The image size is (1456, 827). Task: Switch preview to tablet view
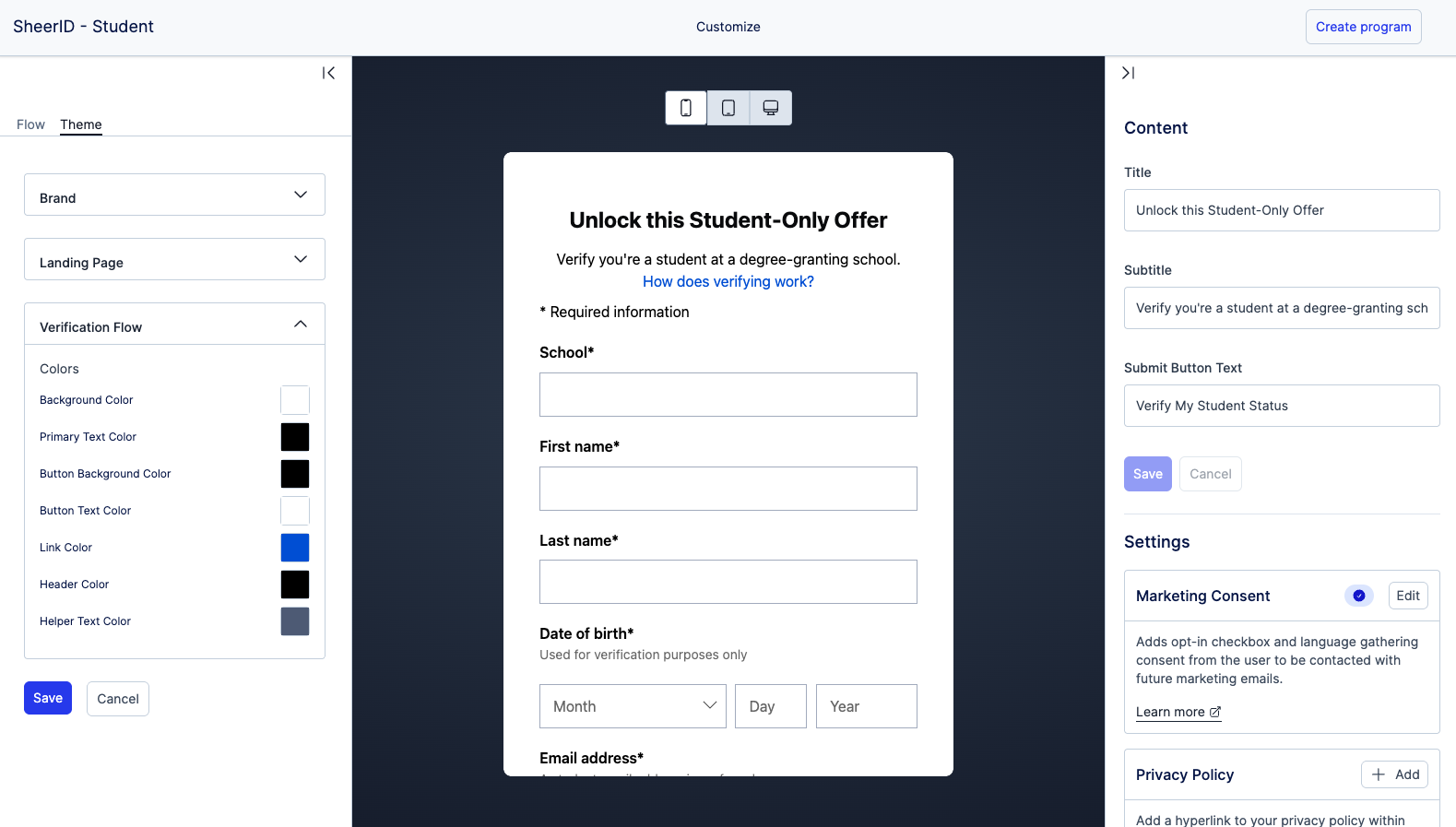[x=728, y=108]
